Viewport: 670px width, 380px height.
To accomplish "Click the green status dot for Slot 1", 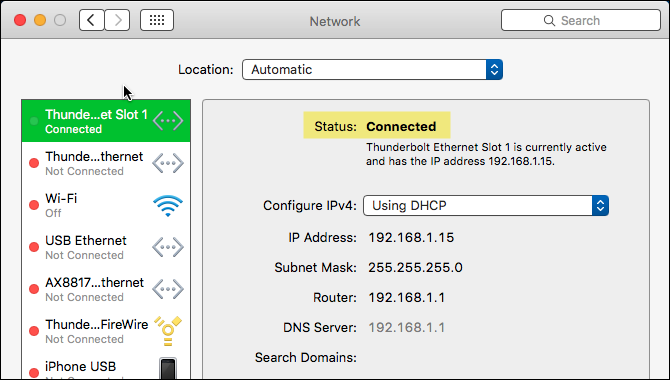I will 34,121.
